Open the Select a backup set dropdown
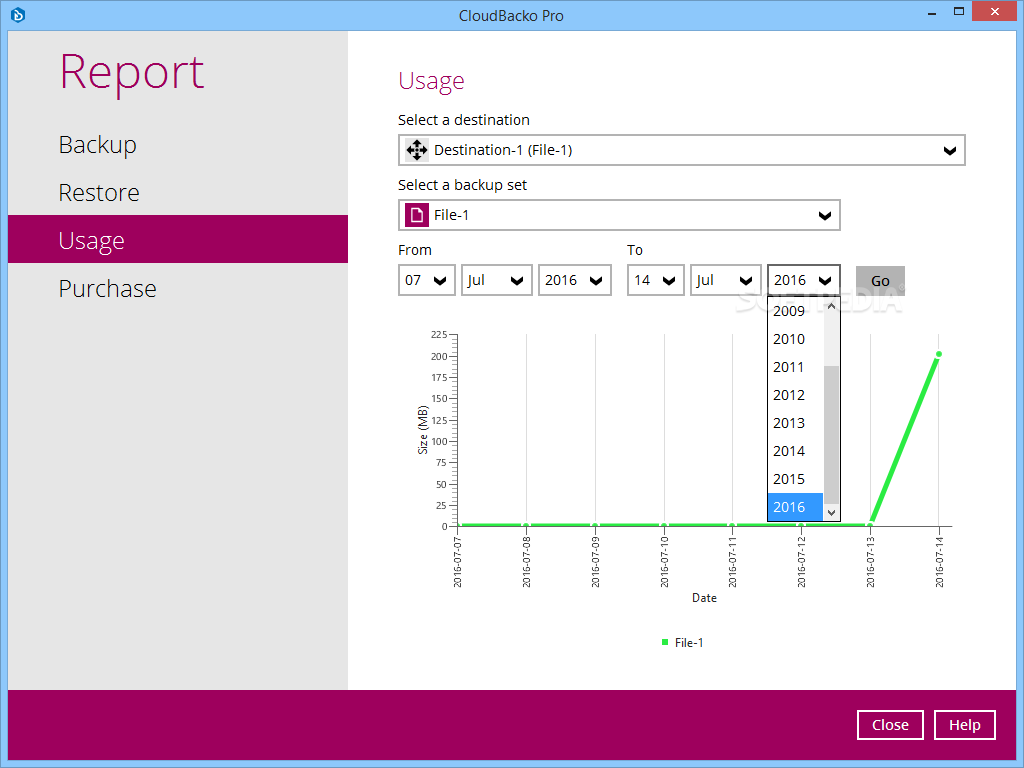 point(618,215)
